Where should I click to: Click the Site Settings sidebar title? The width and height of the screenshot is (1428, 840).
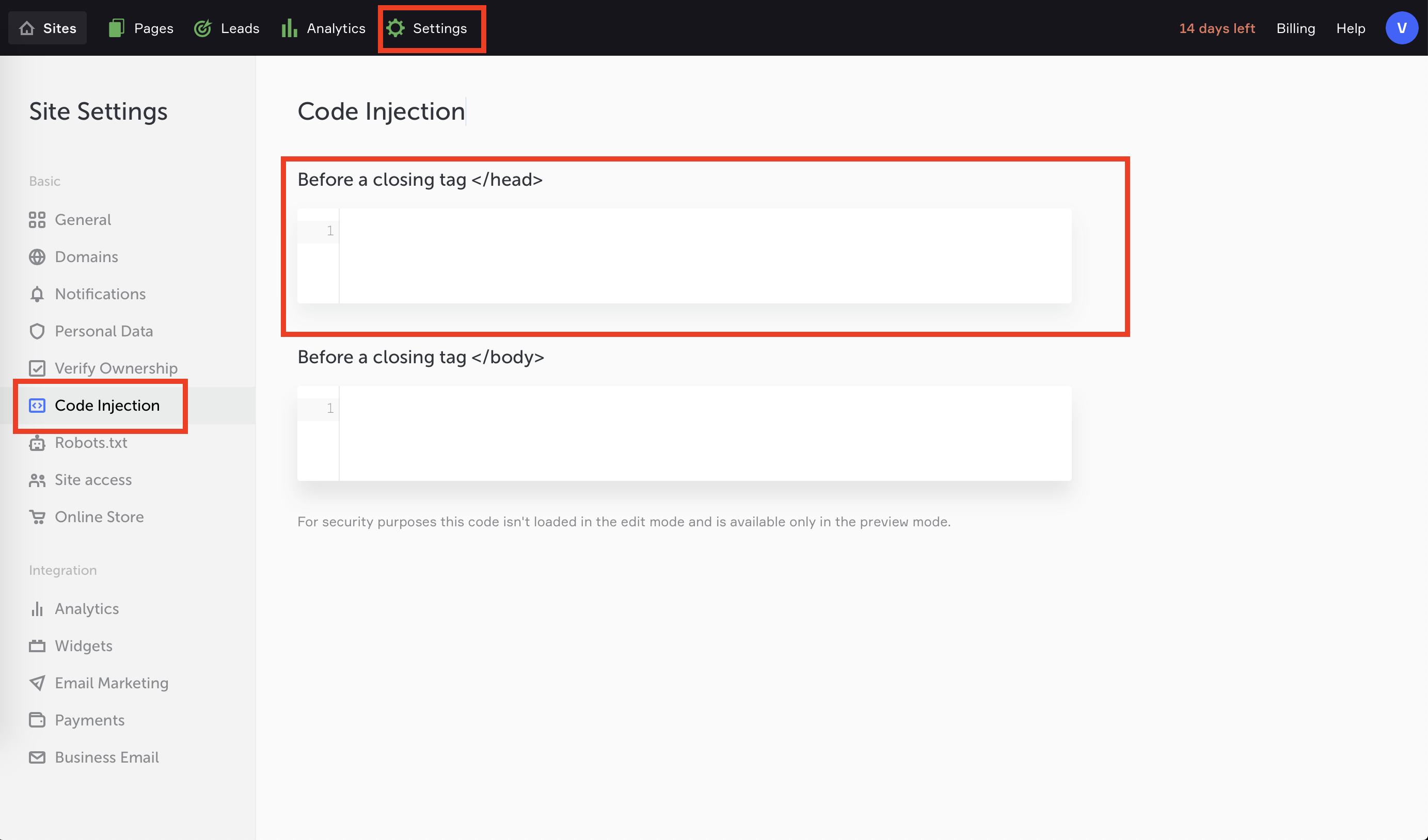(x=98, y=111)
